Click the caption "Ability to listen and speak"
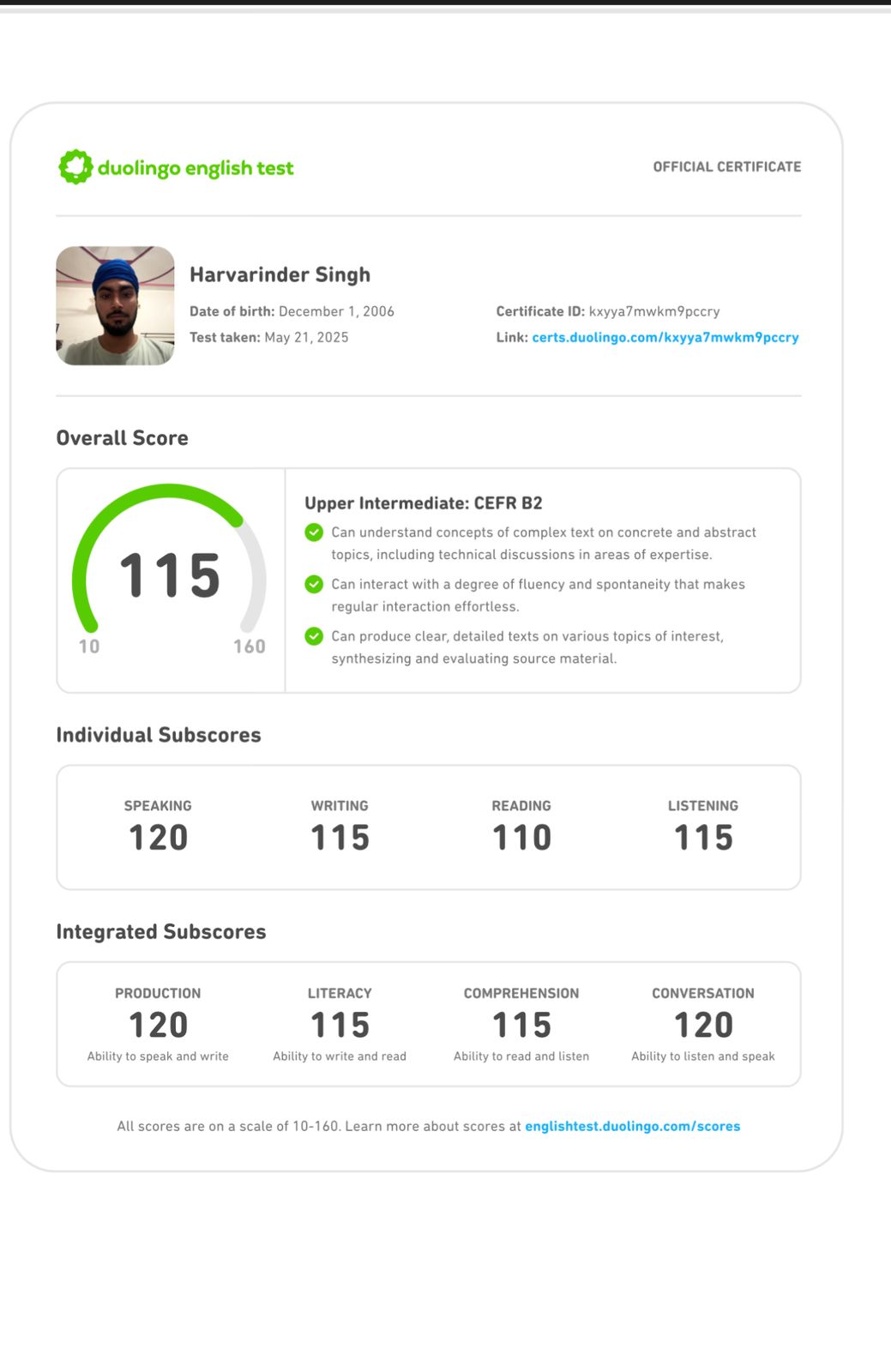The height and width of the screenshot is (1372, 891). click(x=703, y=1056)
